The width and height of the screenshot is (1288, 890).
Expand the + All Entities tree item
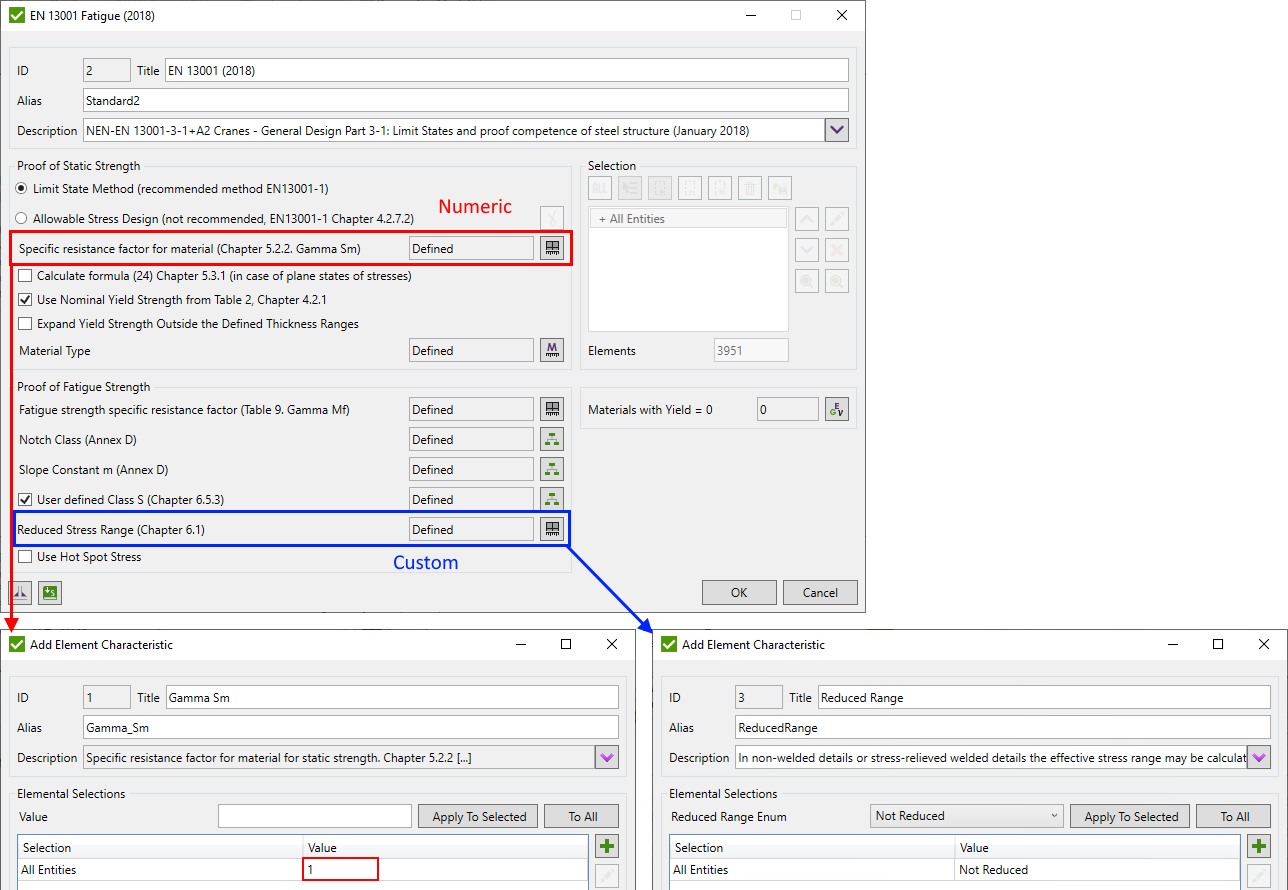pos(604,218)
